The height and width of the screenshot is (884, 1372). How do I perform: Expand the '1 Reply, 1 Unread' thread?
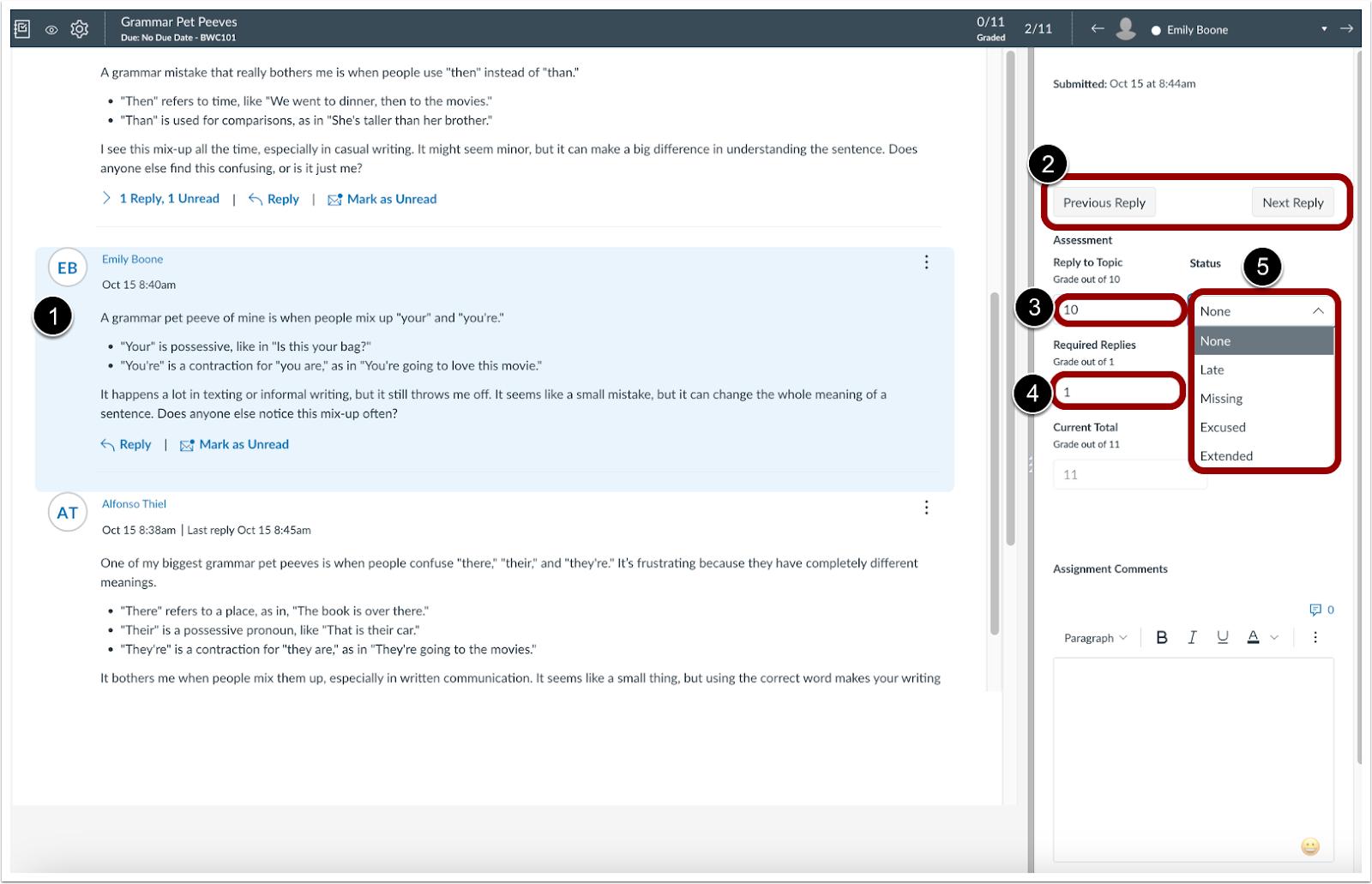click(x=169, y=198)
